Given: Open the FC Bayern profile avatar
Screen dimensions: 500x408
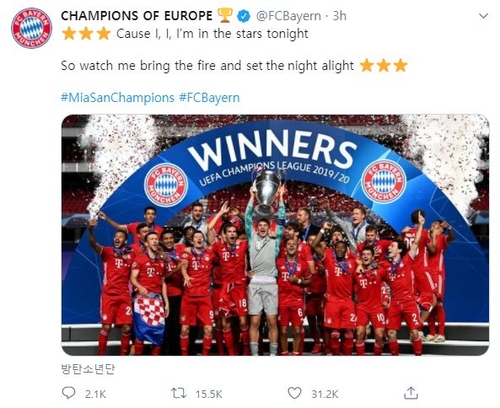Looking at the screenshot, I should click(x=31, y=28).
